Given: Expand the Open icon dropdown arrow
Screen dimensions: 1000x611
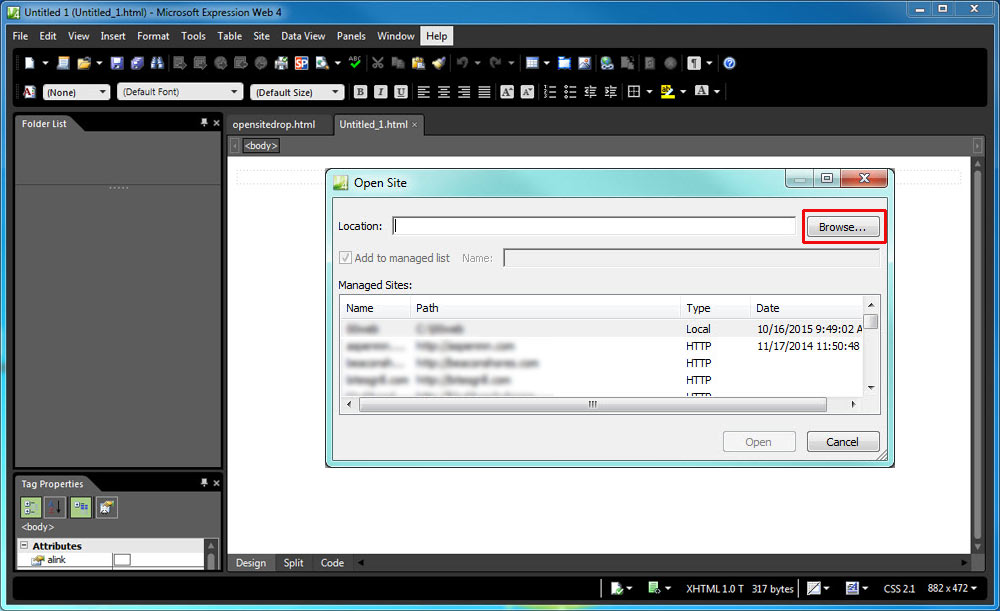Looking at the screenshot, I should click(x=99, y=63).
